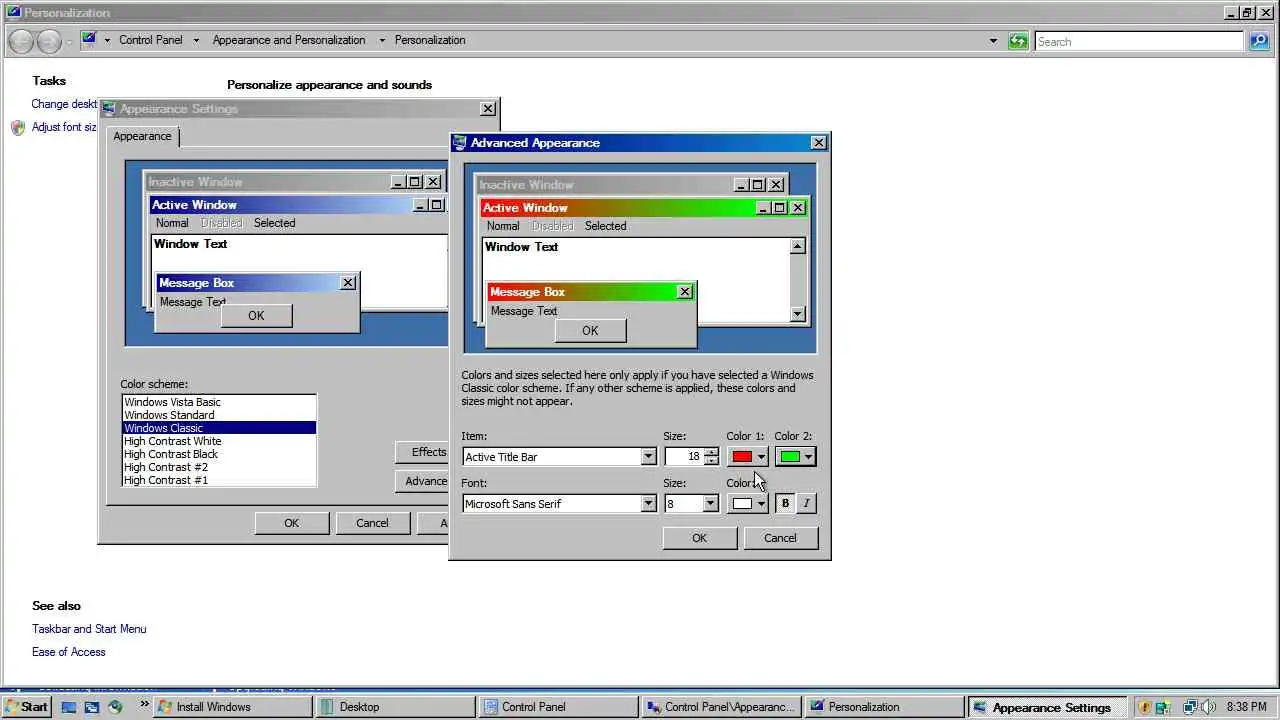This screenshot has width=1280, height=720.
Task: Click the Forward navigation arrow button
Action: click(49, 41)
